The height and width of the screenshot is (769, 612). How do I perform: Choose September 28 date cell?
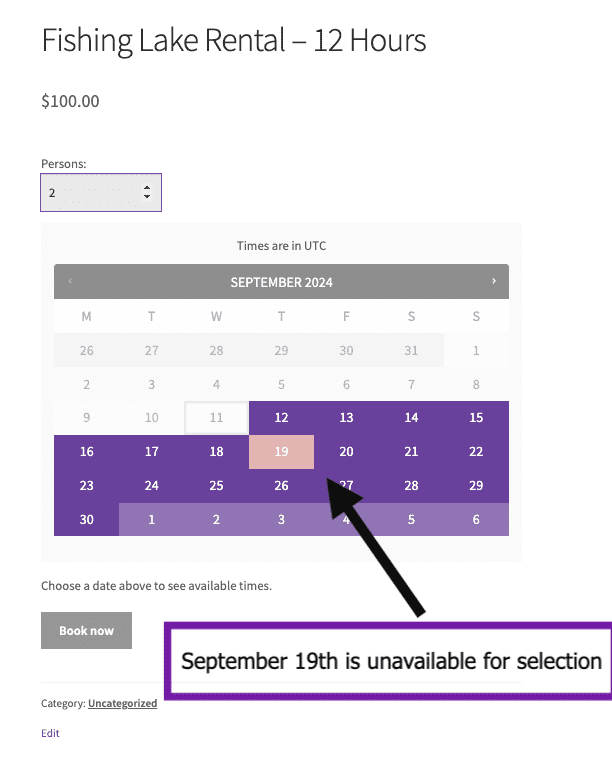pos(411,485)
